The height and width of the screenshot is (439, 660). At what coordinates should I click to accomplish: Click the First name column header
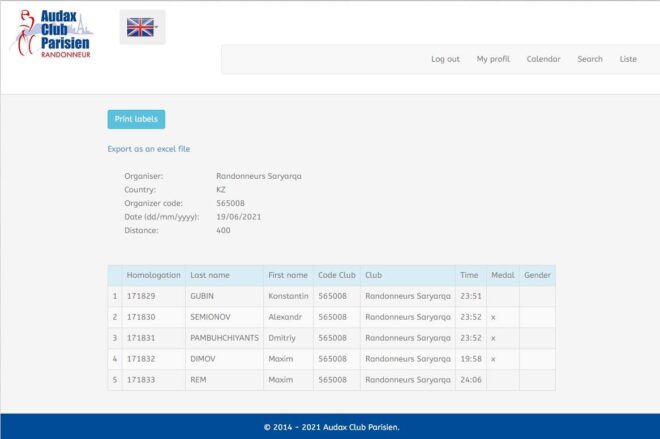pyautogui.click(x=288, y=275)
